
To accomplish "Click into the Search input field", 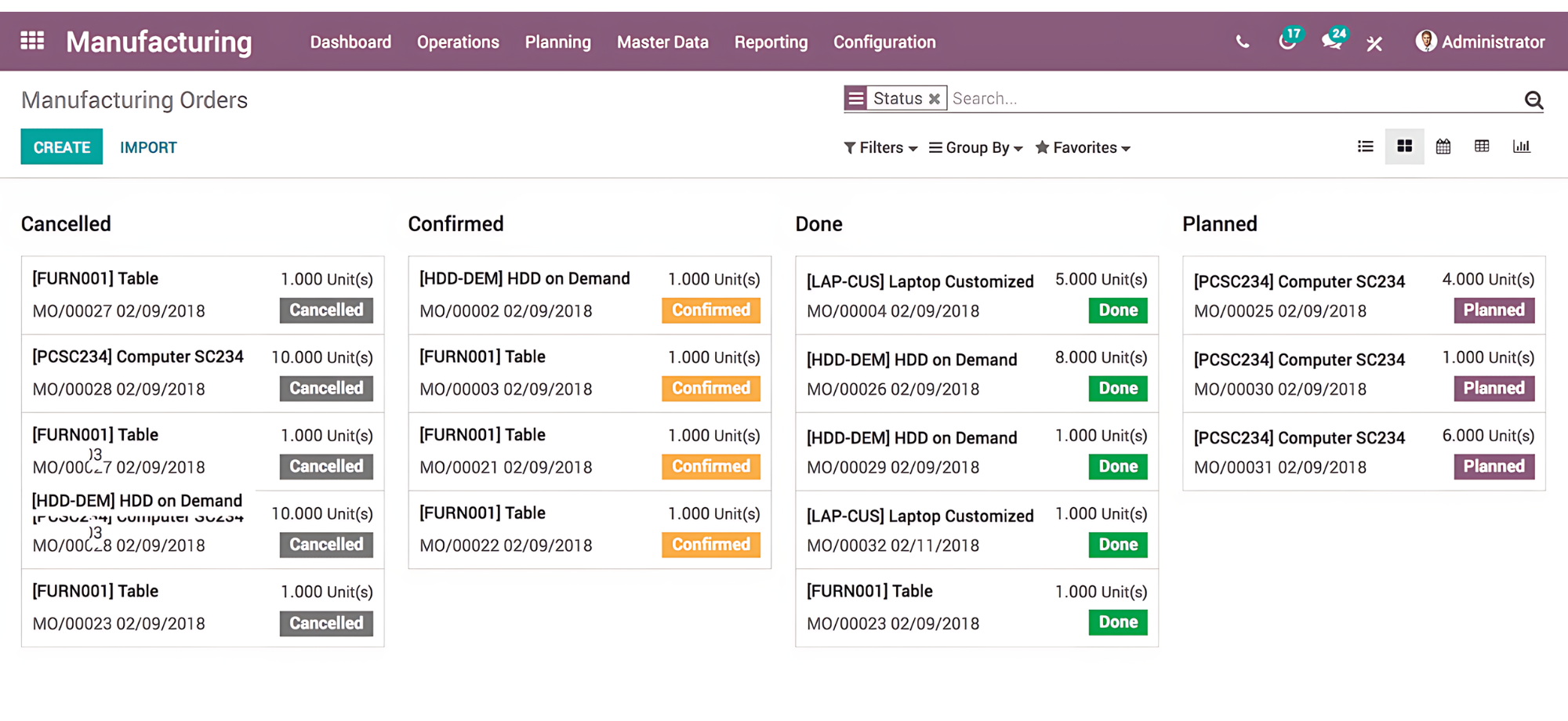I will coord(1231,99).
